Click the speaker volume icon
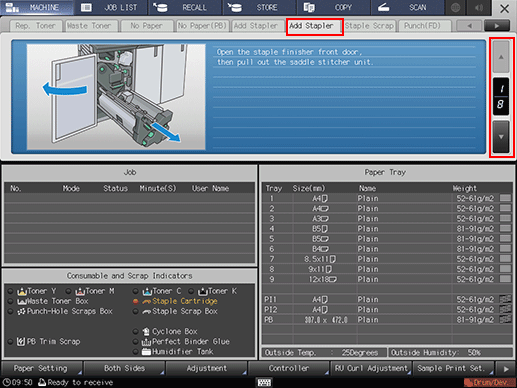517x388 pixels. [479, 8]
